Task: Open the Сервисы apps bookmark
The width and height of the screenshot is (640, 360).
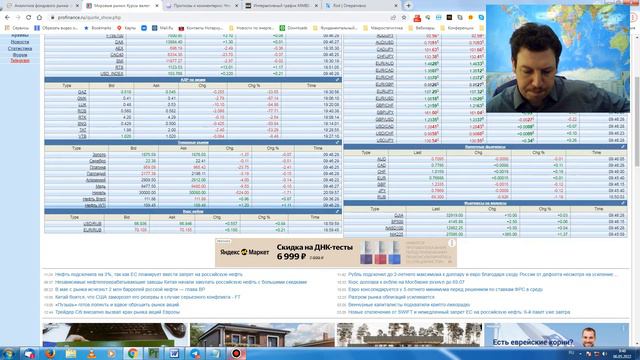Action: point(17,28)
